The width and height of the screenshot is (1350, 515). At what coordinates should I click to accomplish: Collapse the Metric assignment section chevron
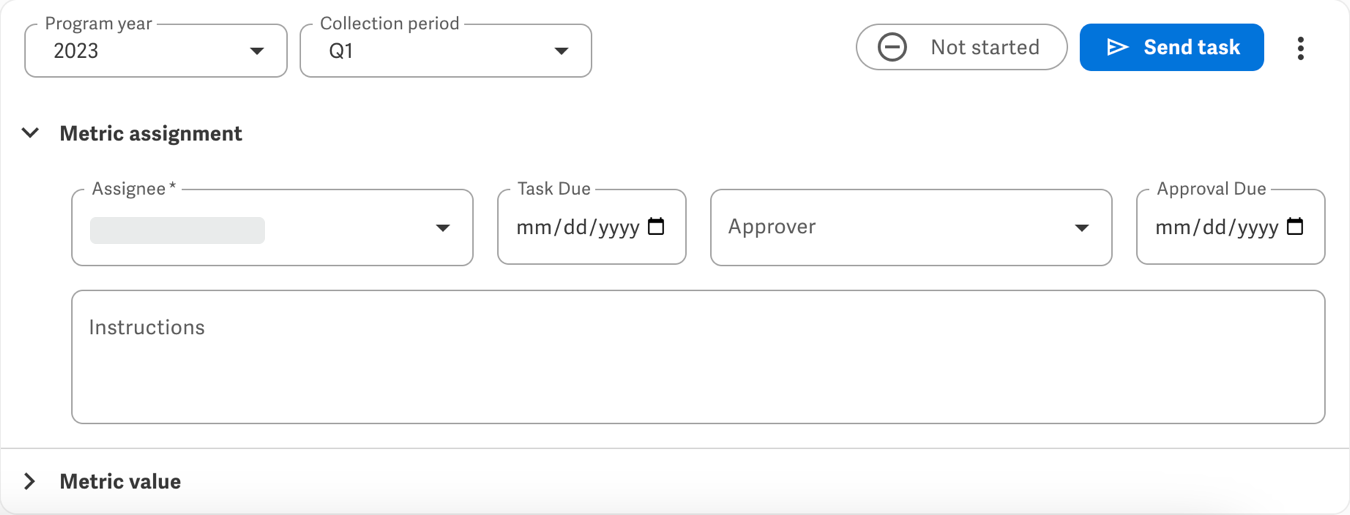click(31, 133)
